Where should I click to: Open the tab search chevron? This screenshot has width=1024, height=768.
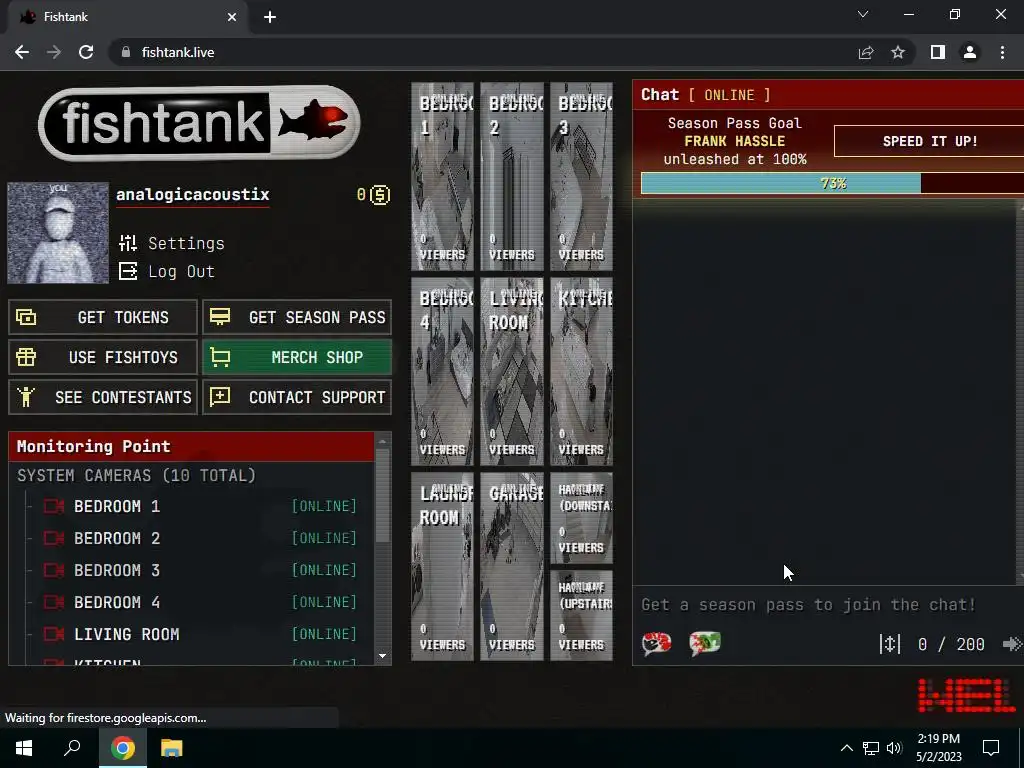(863, 14)
